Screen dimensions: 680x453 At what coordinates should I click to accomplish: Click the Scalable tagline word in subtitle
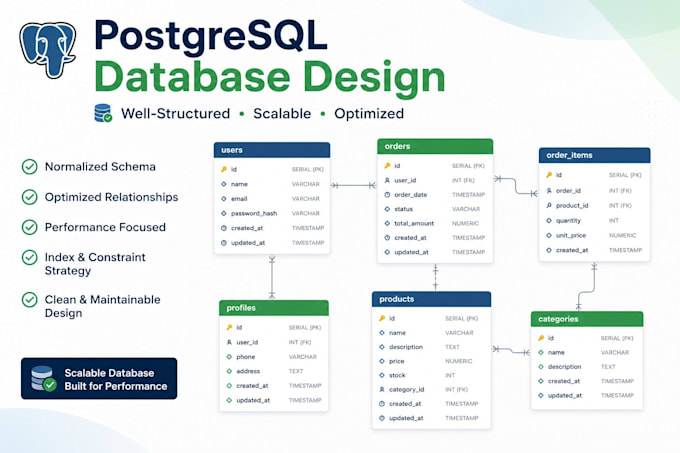[x=282, y=114]
